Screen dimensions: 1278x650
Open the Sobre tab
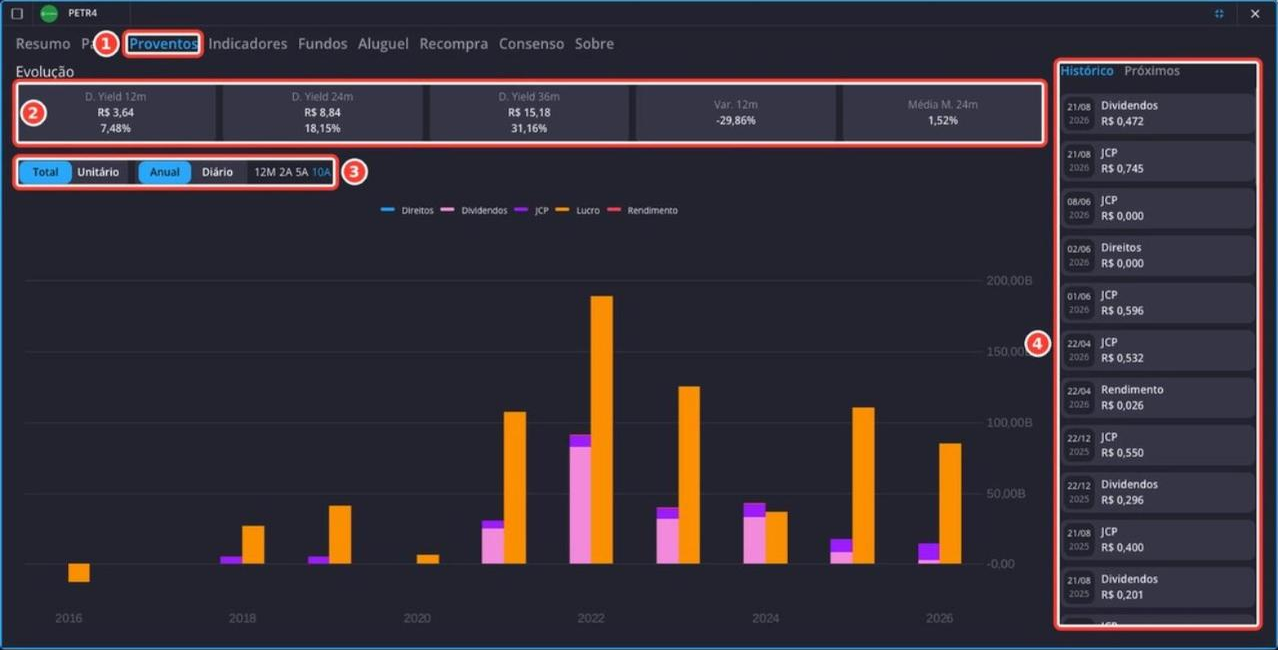[594, 44]
